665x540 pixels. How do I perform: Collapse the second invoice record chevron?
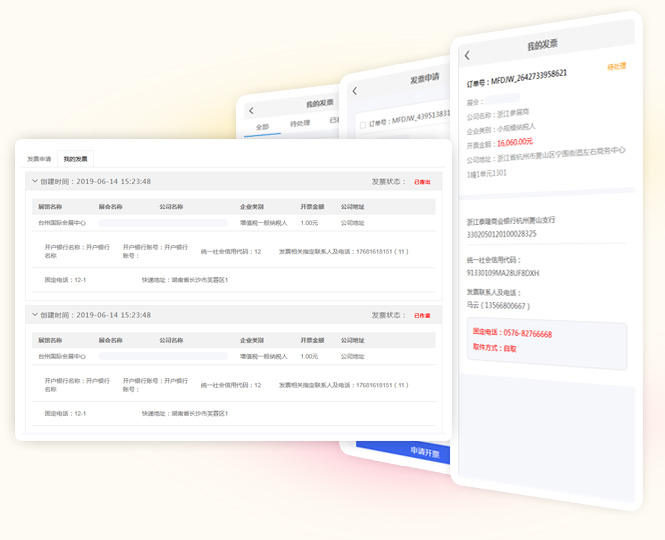point(35,314)
